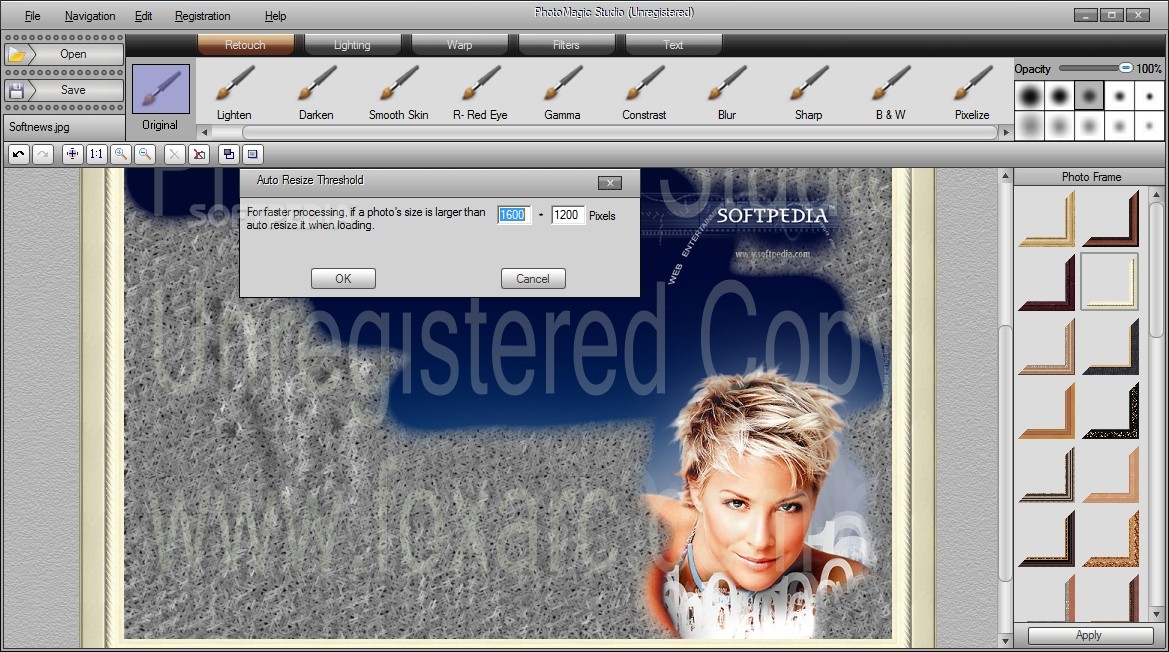Click the width field showing 1600
The image size is (1169, 652).
pos(514,215)
